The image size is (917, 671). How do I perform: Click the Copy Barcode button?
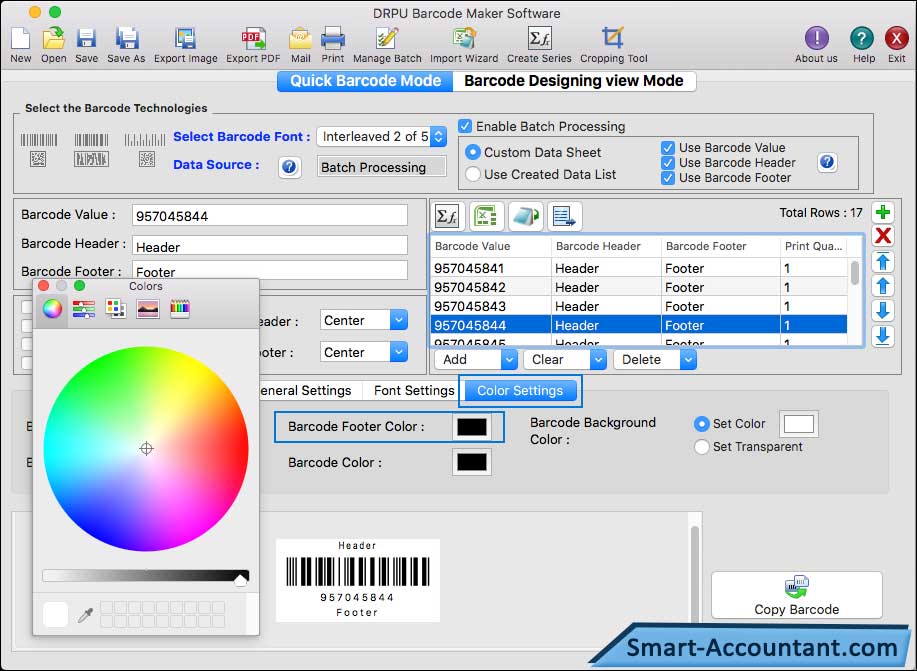[797, 595]
